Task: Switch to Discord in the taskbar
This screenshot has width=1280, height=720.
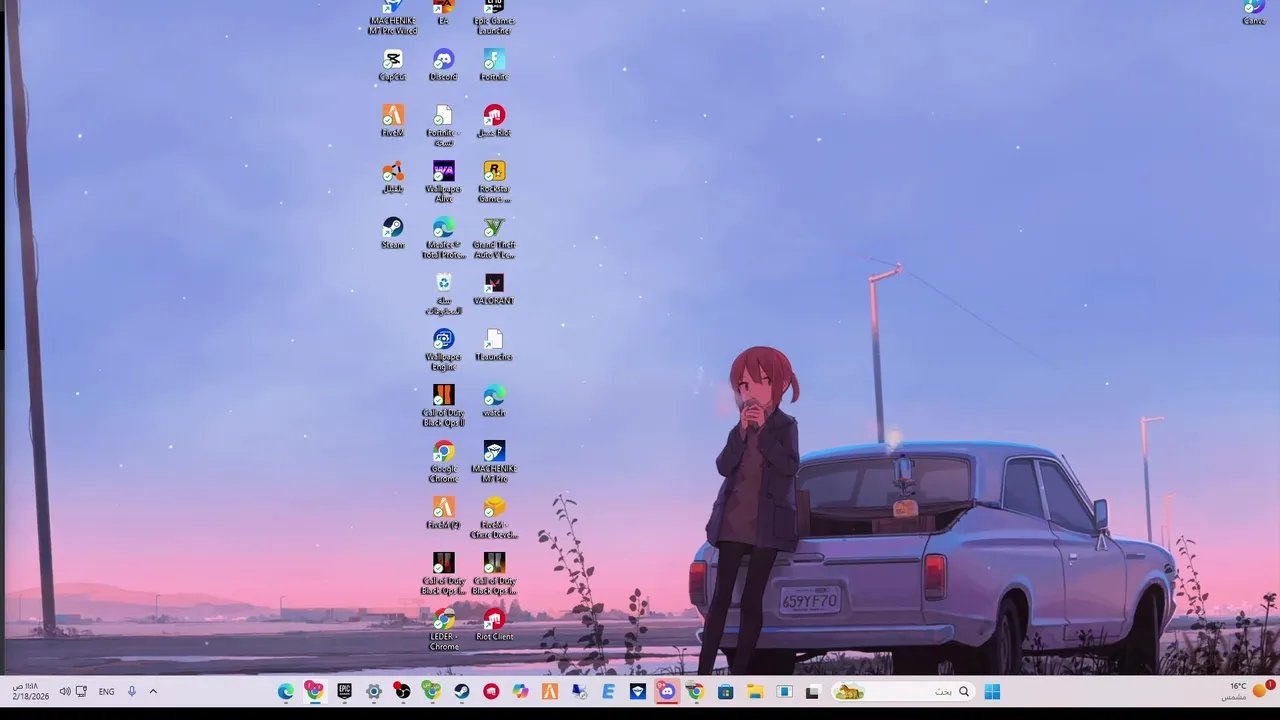Action: [x=667, y=691]
